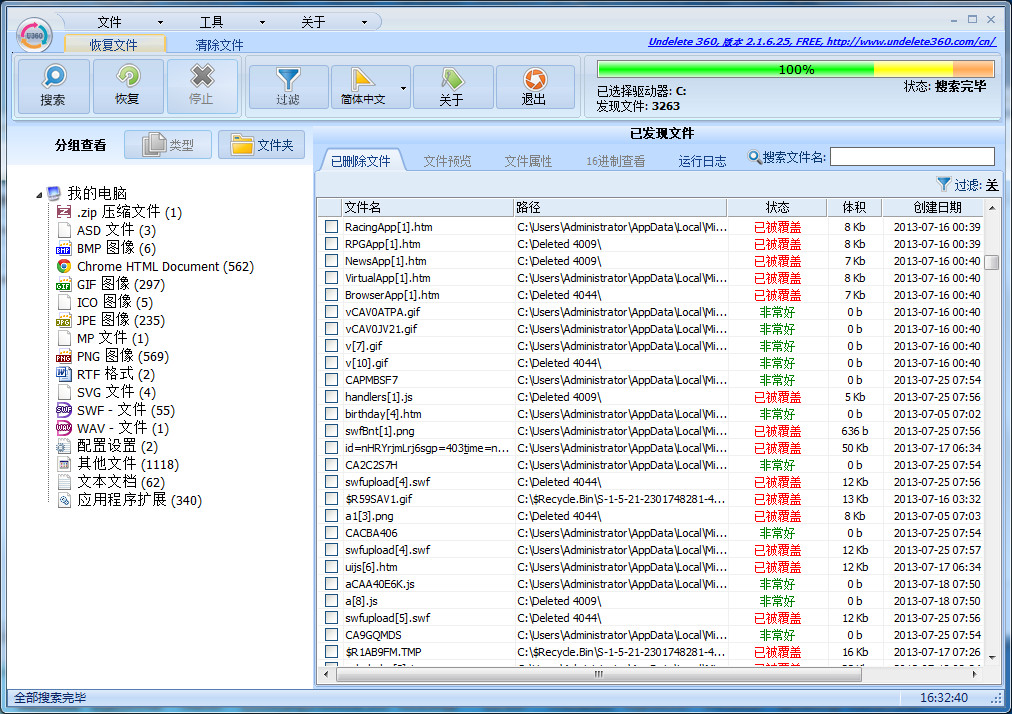This screenshot has height=714, width=1012.
Task: Collapse the 我的电脑 tree node
Action: 39,194
